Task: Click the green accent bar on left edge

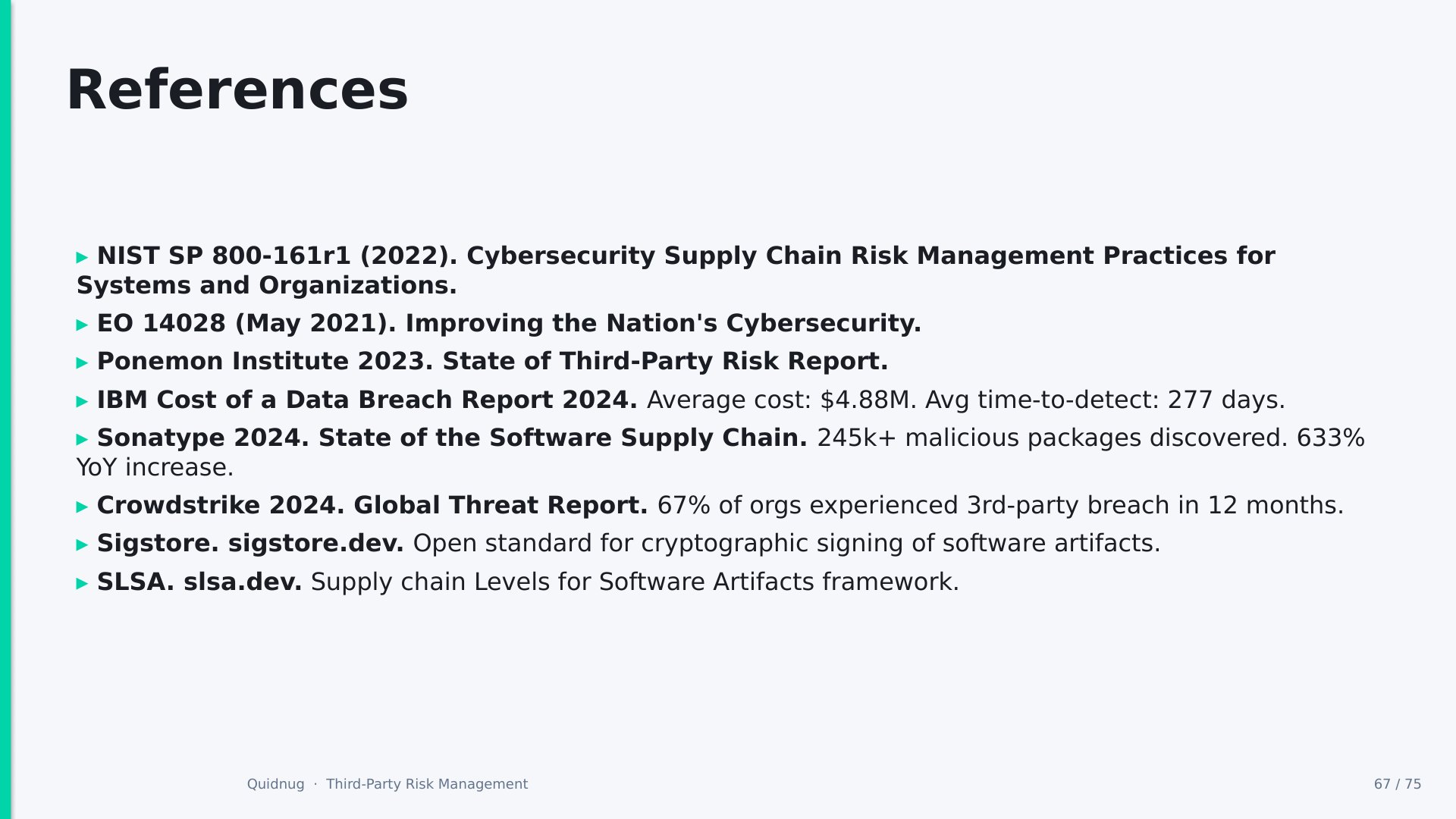Action: [x=5, y=409]
